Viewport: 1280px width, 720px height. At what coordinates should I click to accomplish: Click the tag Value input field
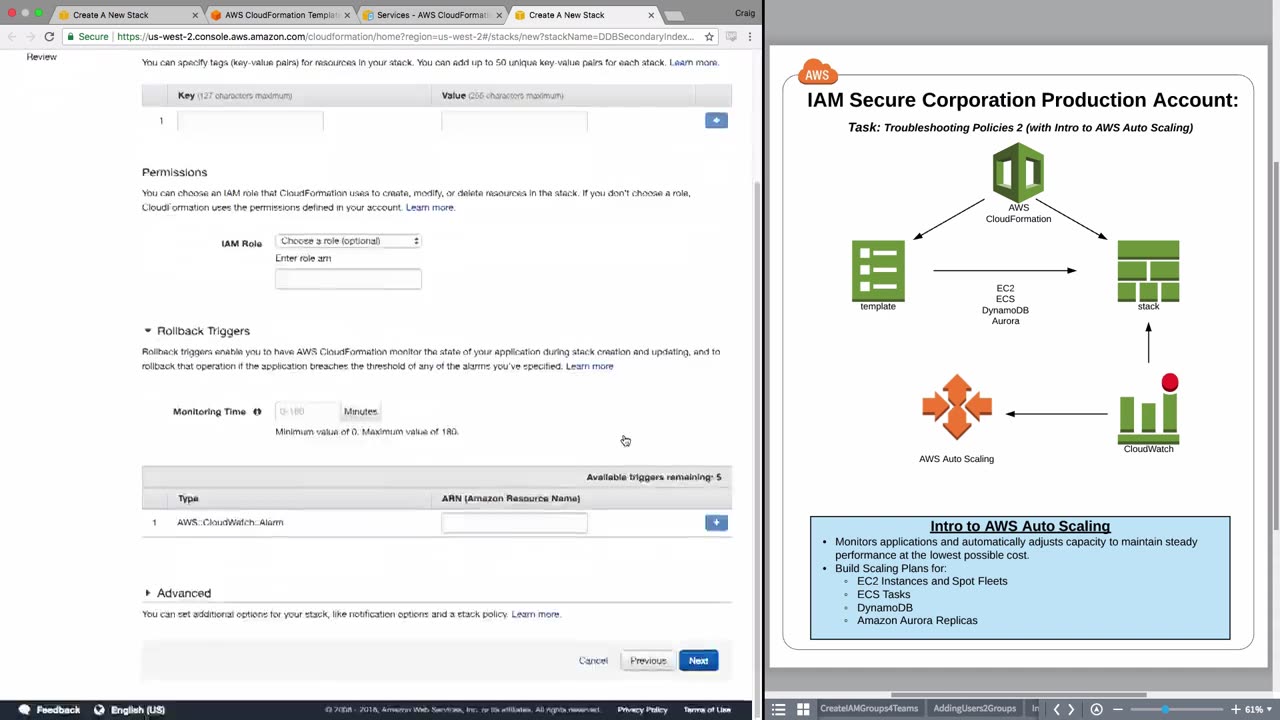pyautogui.click(x=514, y=121)
